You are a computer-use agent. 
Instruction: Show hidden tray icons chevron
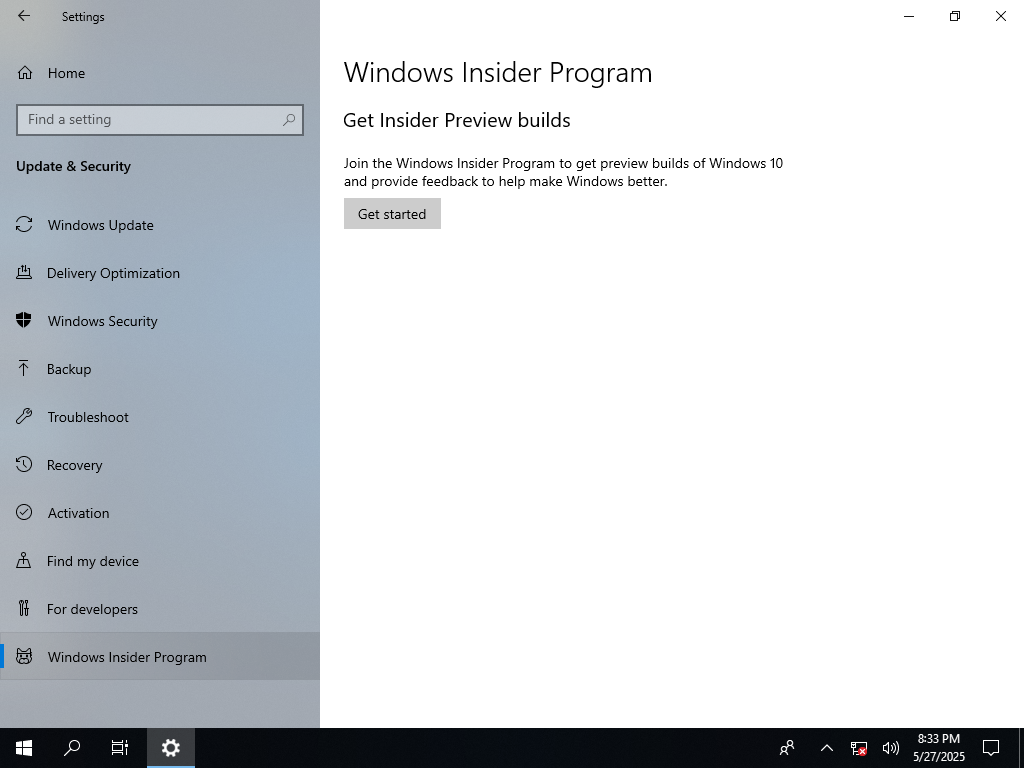click(x=827, y=748)
